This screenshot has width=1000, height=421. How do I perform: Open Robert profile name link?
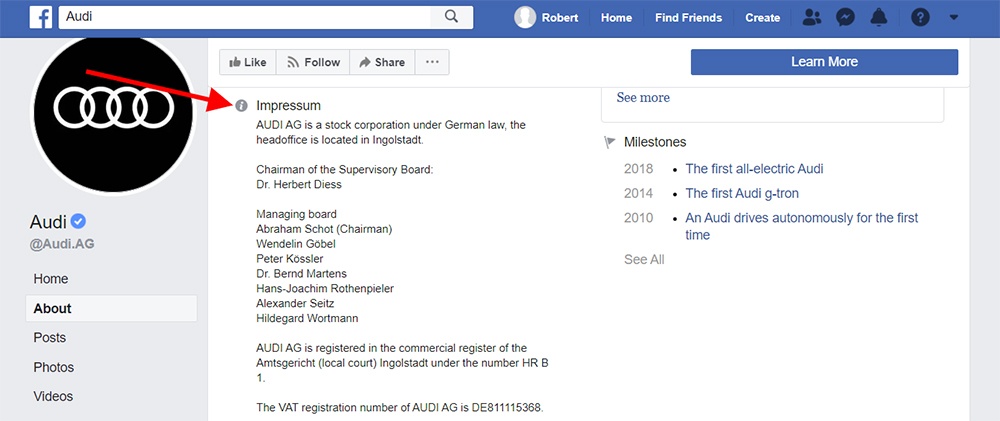pos(560,18)
